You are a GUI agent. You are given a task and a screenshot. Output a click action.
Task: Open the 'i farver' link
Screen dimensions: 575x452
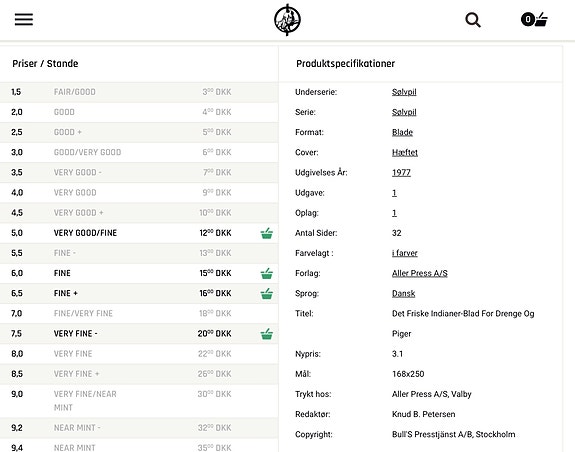click(405, 253)
